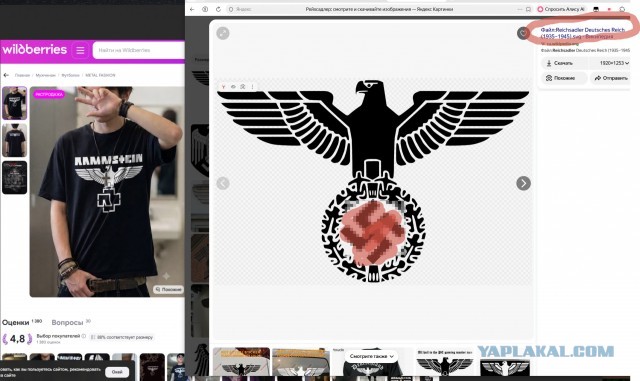This screenshot has height=381, width=640.
Task: Click the Скачать download button
Action: pos(564,63)
